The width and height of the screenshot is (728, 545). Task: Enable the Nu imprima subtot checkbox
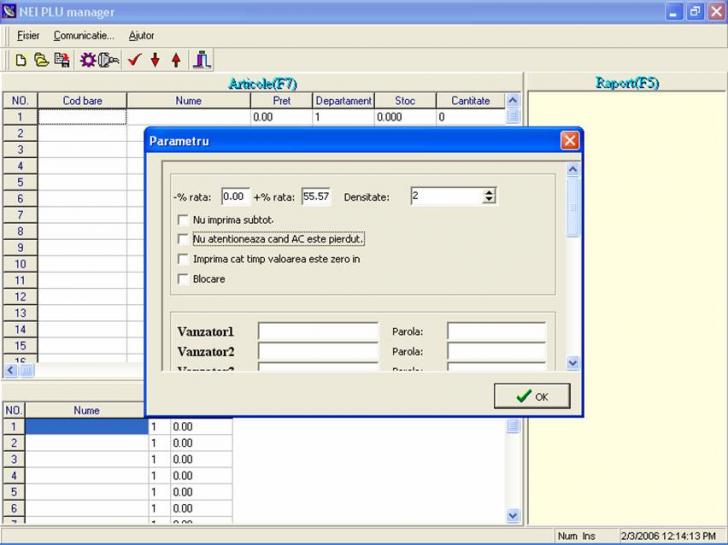183,220
